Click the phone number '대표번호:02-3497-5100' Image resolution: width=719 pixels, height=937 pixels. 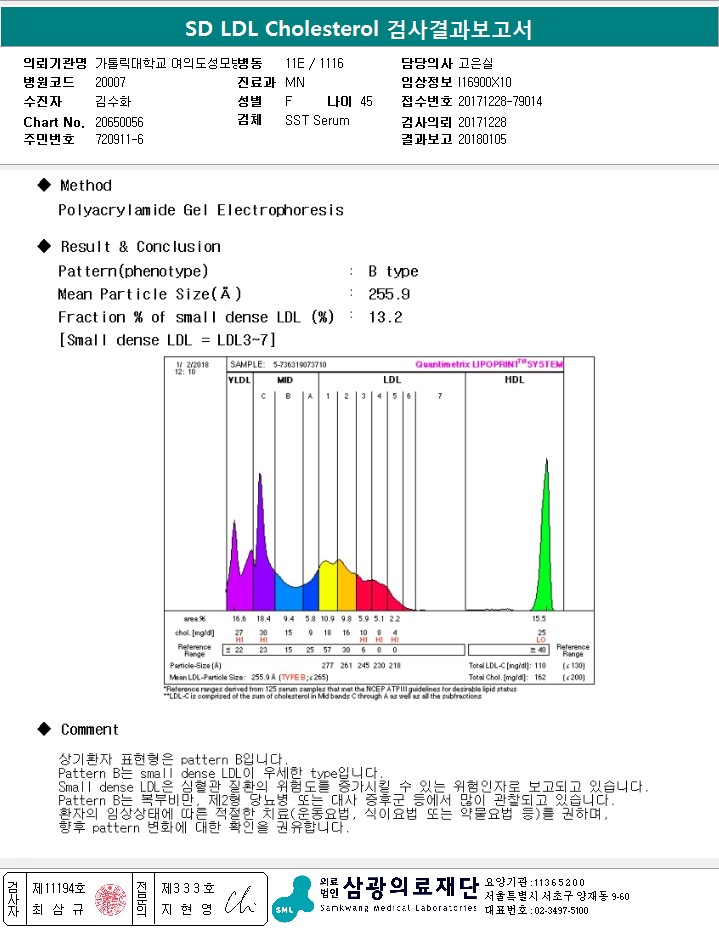click(x=537, y=911)
